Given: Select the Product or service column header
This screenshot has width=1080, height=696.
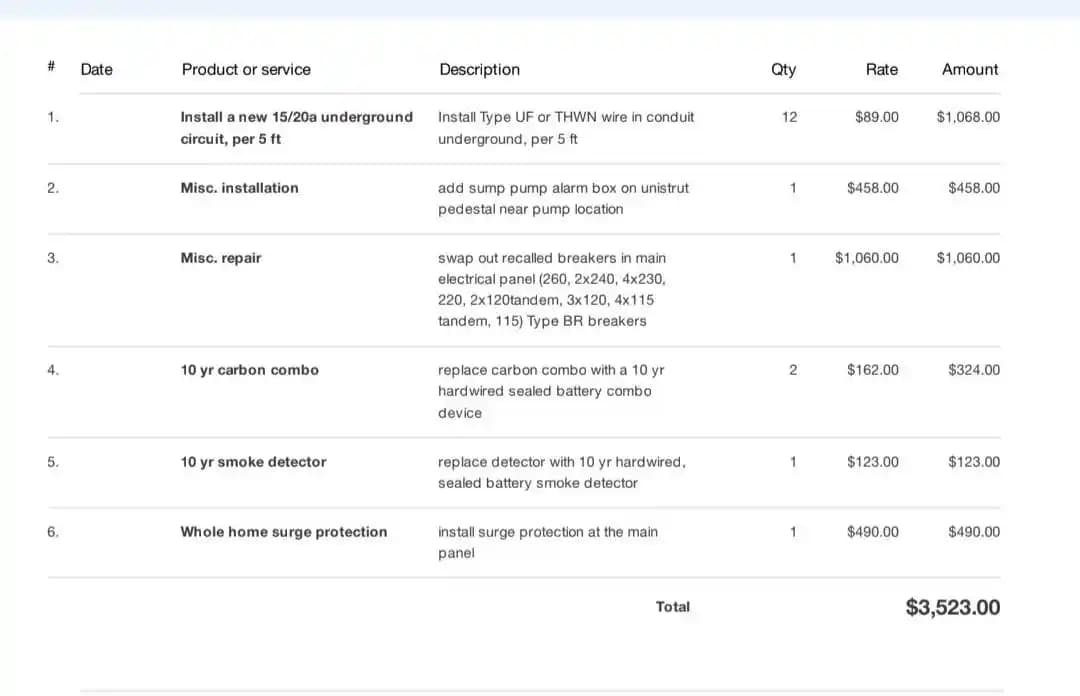Looking at the screenshot, I should 246,70.
